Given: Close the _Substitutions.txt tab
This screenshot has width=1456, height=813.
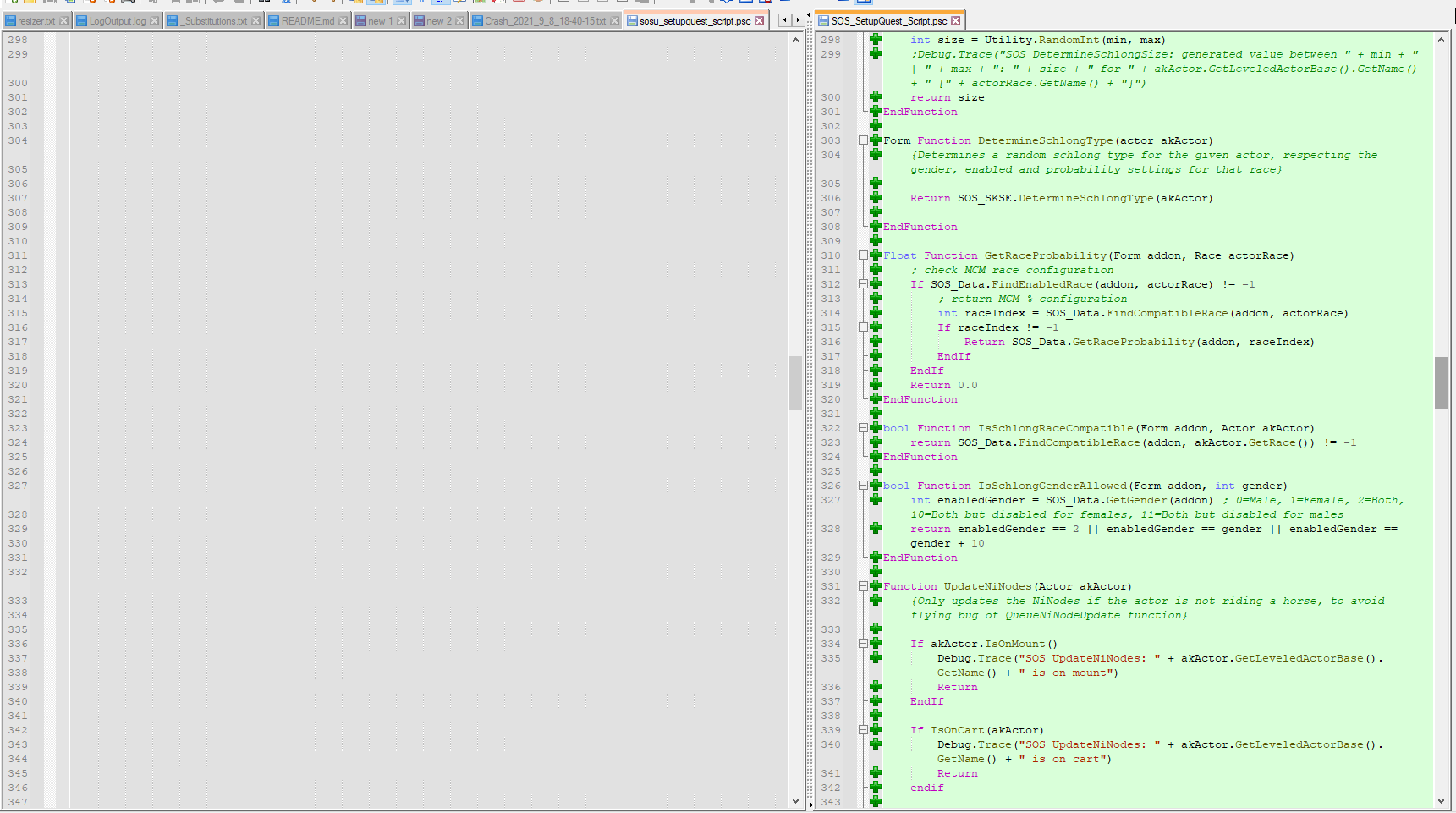Looking at the screenshot, I should pyautogui.click(x=255, y=21).
